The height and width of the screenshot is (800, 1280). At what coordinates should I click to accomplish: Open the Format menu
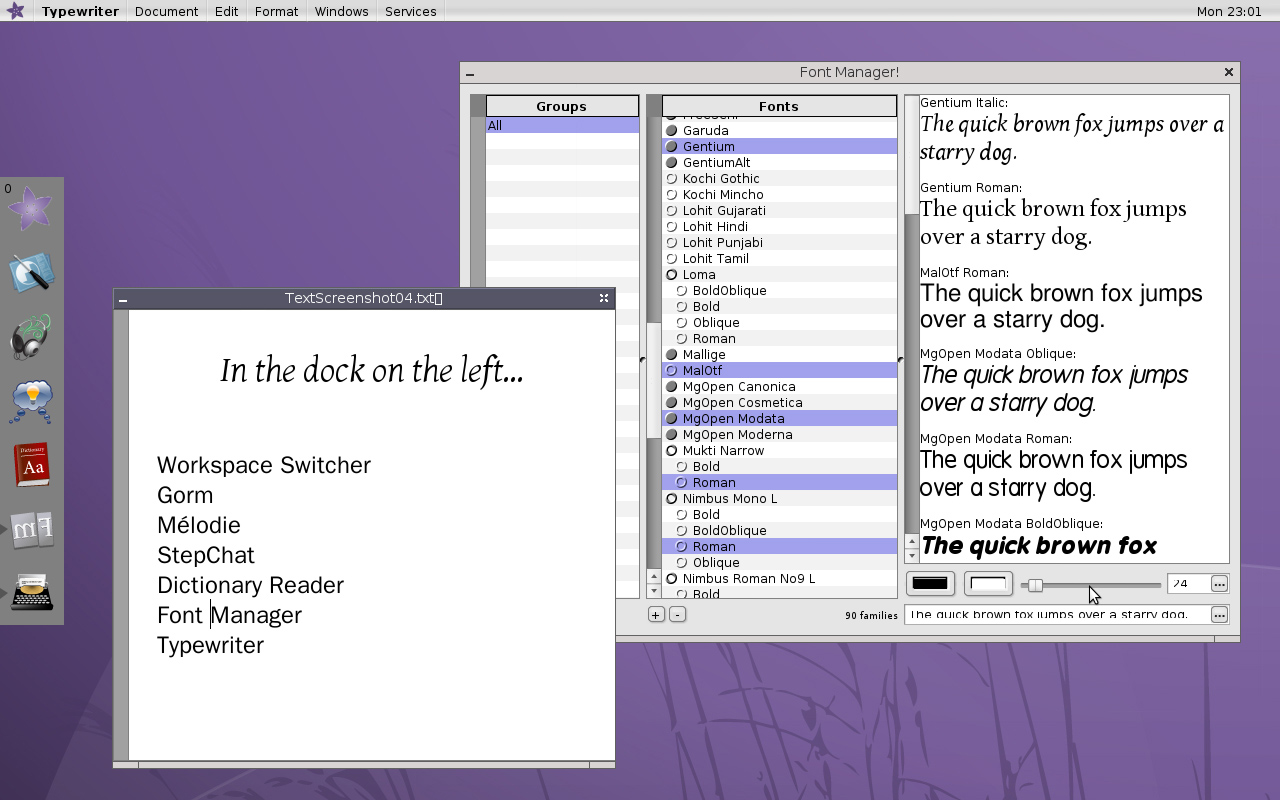pyautogui.click(x=276, y=11)
